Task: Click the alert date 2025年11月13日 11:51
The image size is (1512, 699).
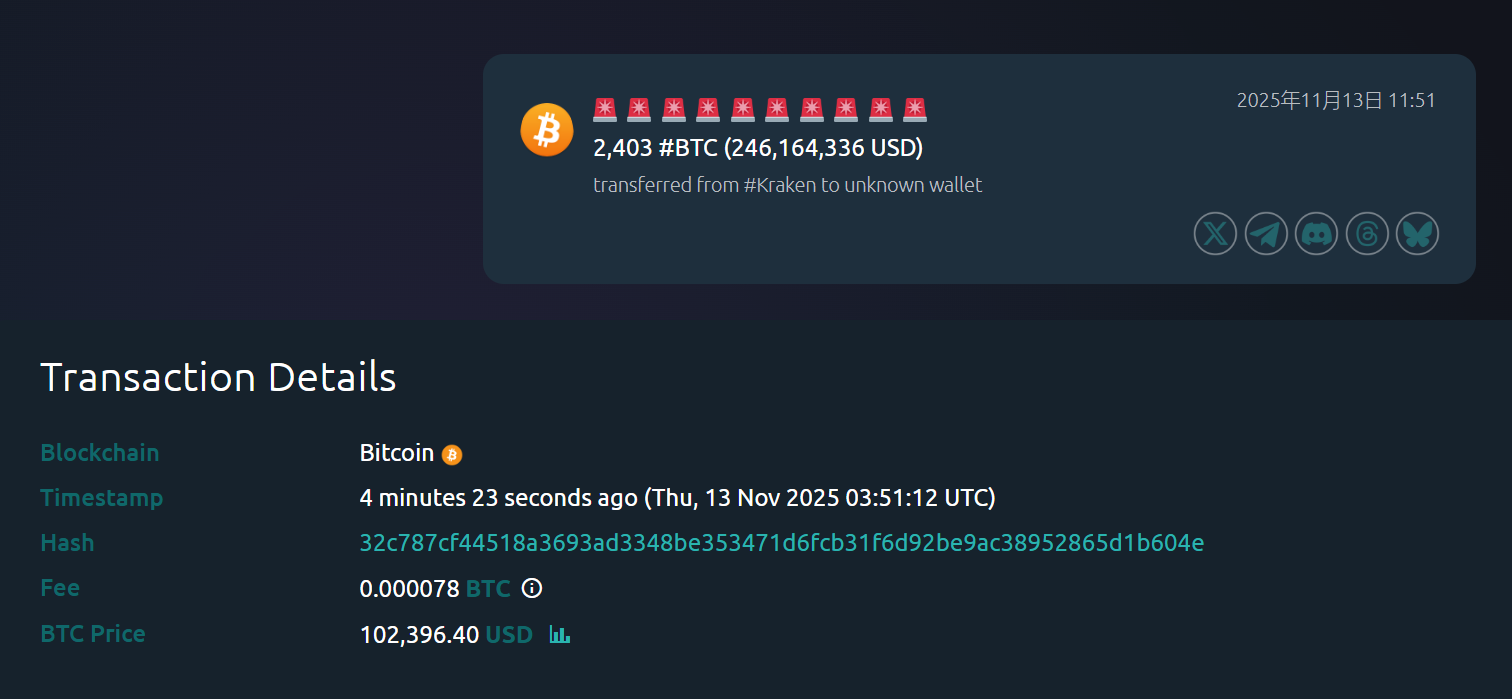Action: click(x=1335, y=100)
